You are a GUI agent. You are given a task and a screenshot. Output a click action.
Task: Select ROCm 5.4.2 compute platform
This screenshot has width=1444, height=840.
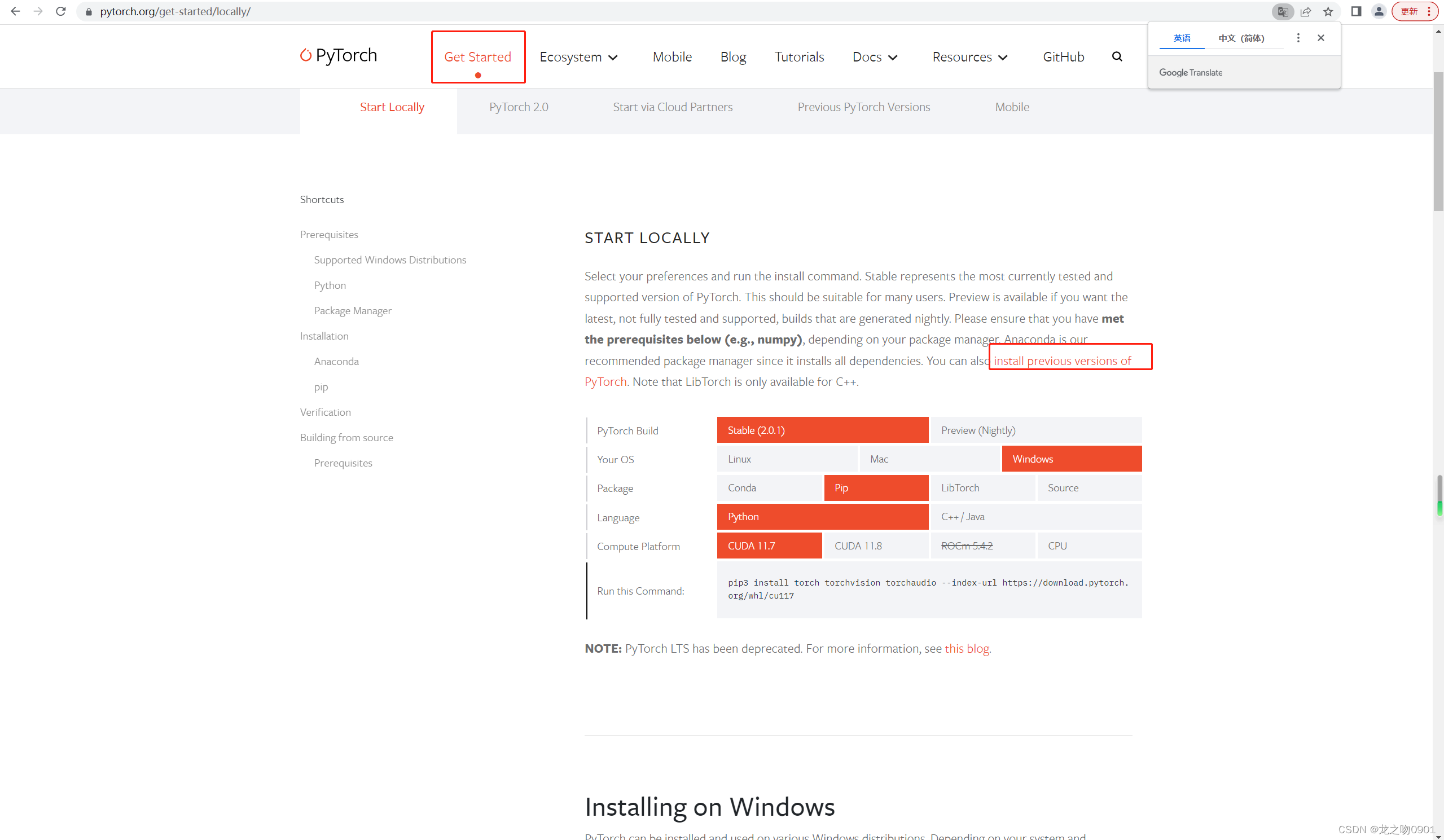tap(983, 546)
